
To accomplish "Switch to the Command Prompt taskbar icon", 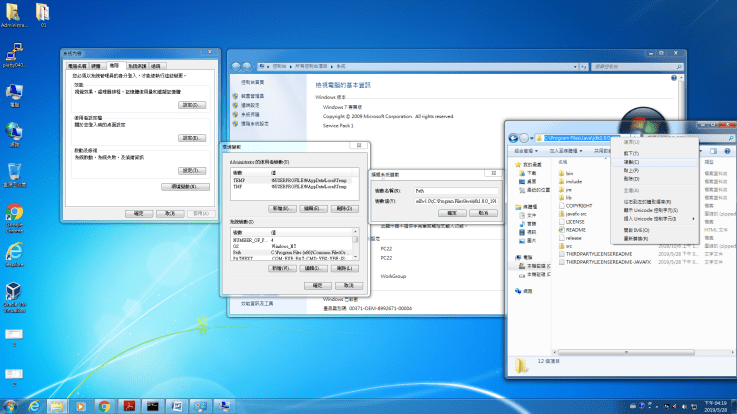I will click(152, 406).
